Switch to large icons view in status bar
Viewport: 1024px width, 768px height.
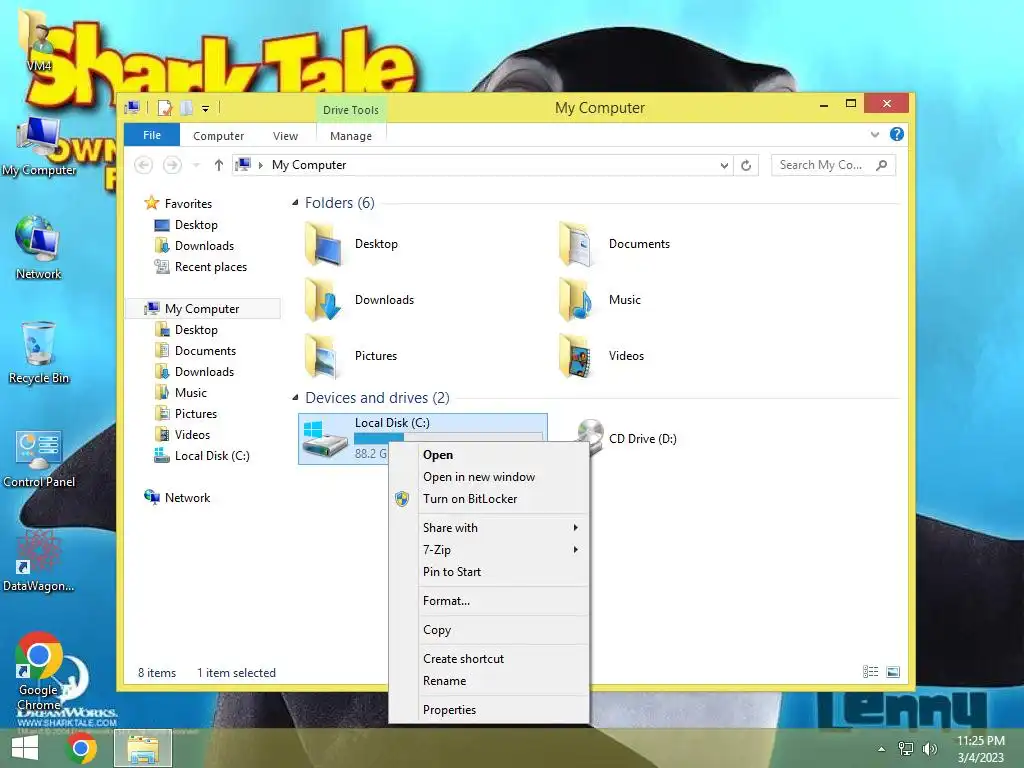pos(893,672)
